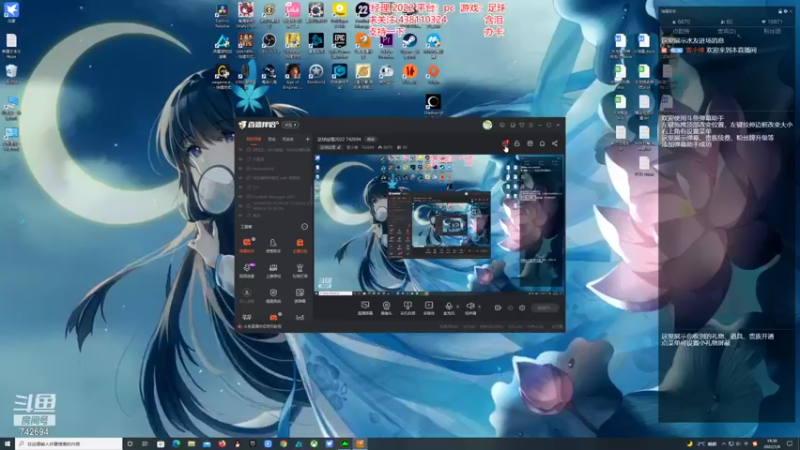Image resolution: width=800 pixels, height=450 pixels.
Task: Open the orange danmu helper tool
Action: [x=247, y=245]
